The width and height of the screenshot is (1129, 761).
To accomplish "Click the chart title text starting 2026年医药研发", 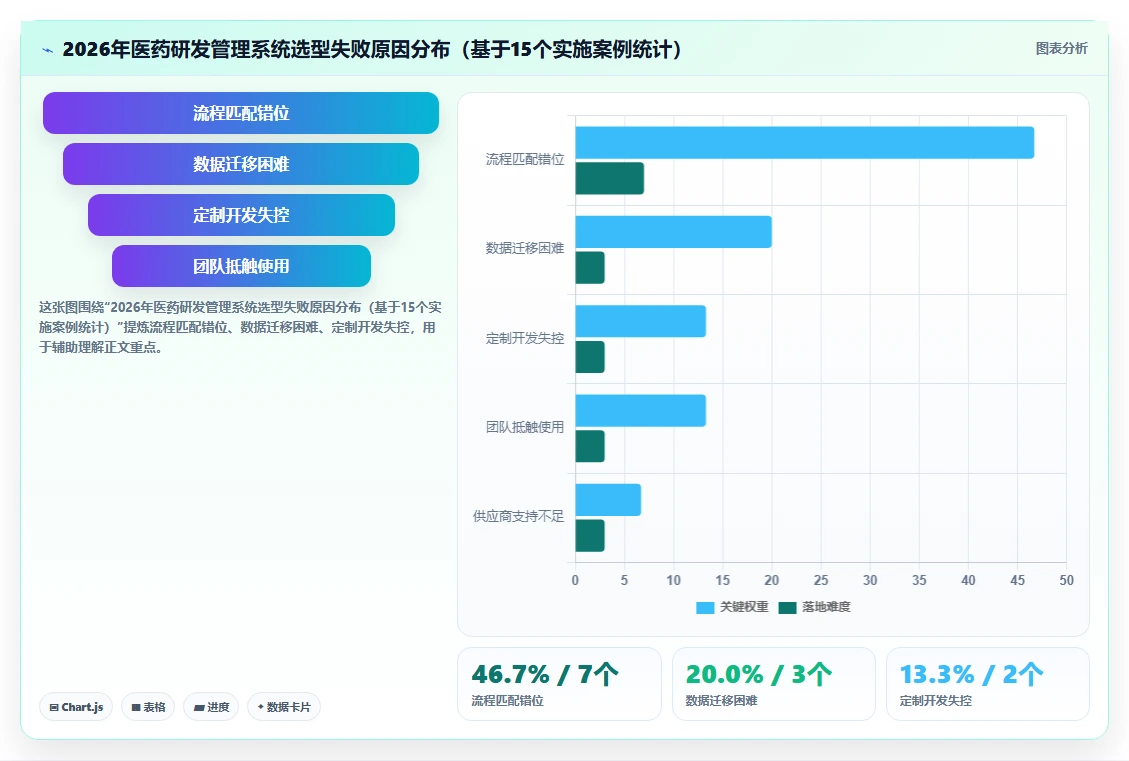I will click(372, 50).
